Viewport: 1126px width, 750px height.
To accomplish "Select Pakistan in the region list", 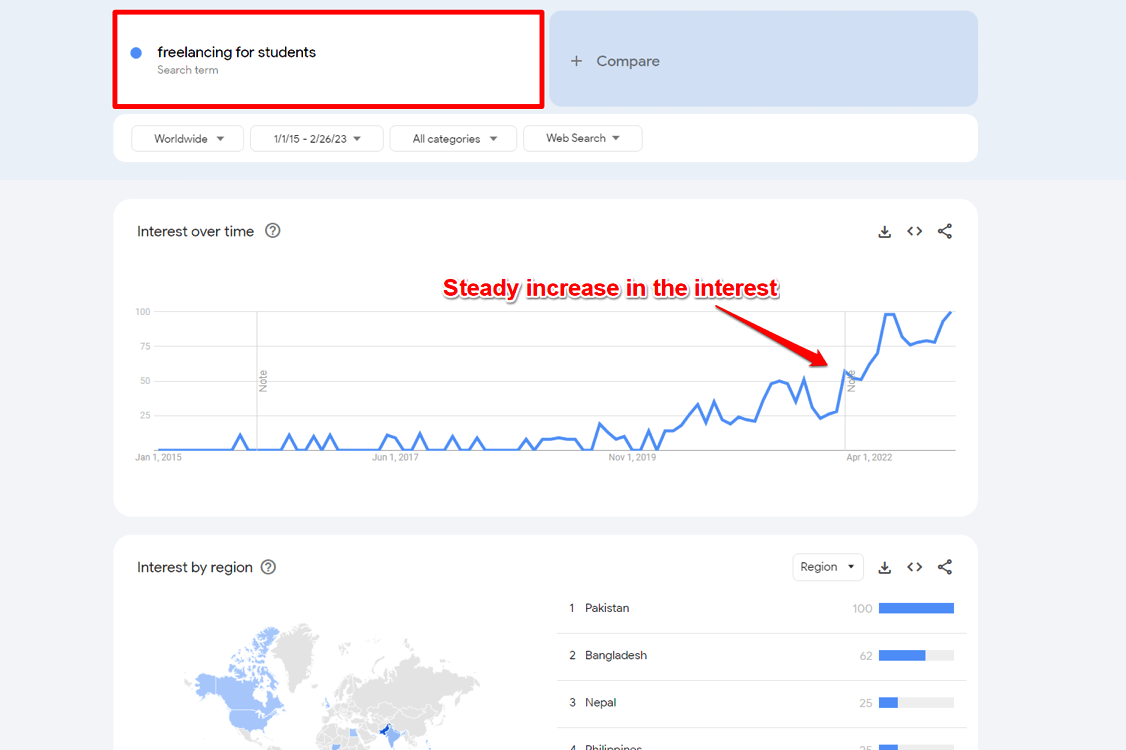I will pos(608,607).
